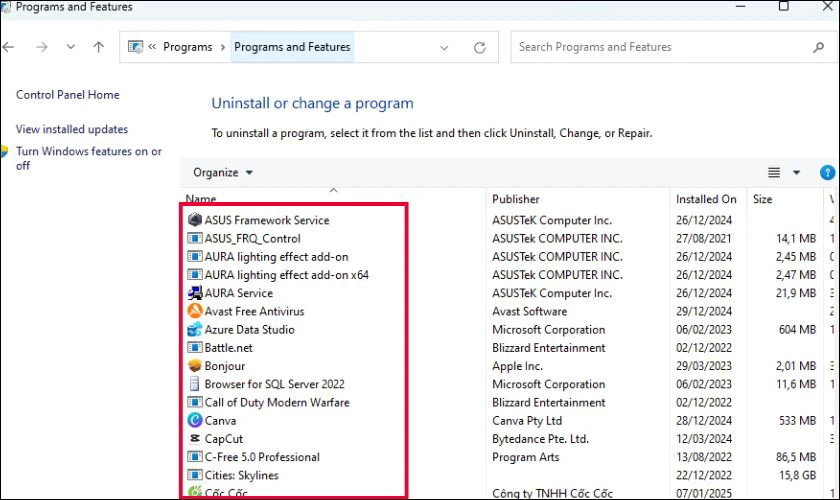Click the Battle.net program icon
The image size is (840, 500).
pos(194,347)
